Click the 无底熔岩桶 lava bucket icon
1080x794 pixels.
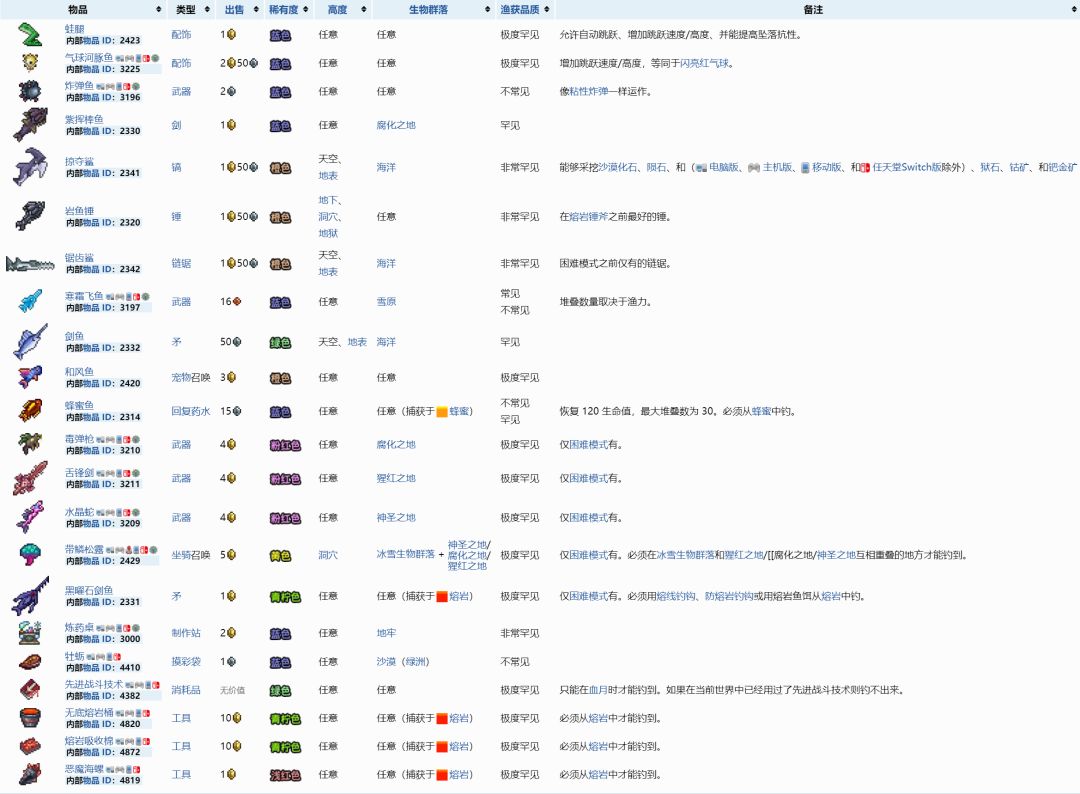[x=30, y=718]
